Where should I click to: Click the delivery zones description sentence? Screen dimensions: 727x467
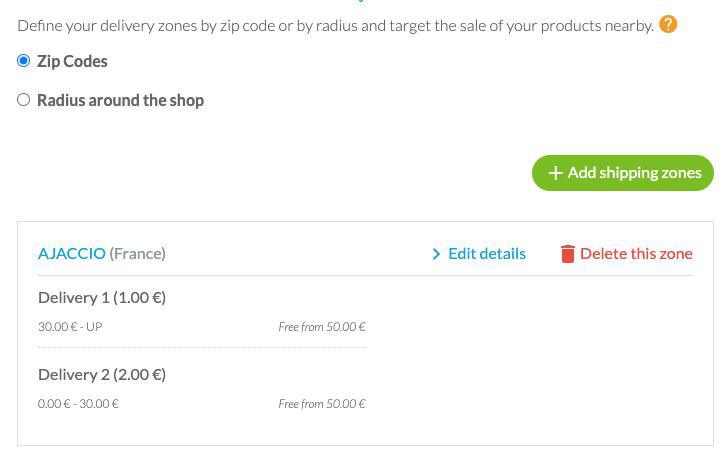(x=335, y=25)
